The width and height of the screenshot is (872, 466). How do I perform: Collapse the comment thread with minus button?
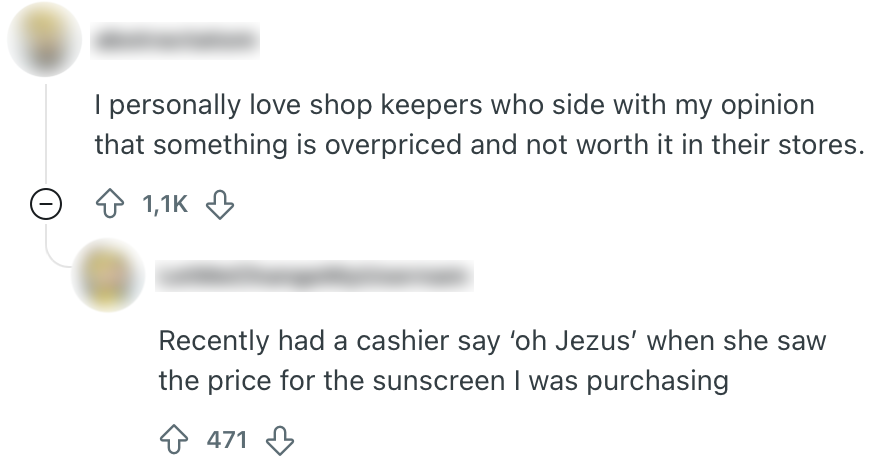point(43,205)
